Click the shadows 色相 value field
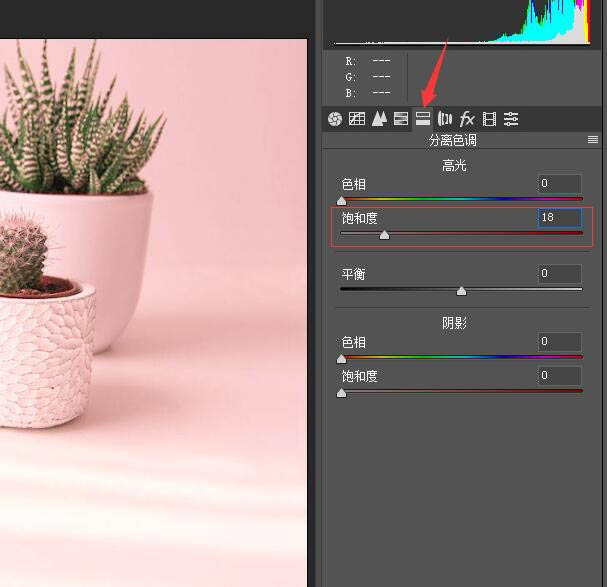 (560, 342)
